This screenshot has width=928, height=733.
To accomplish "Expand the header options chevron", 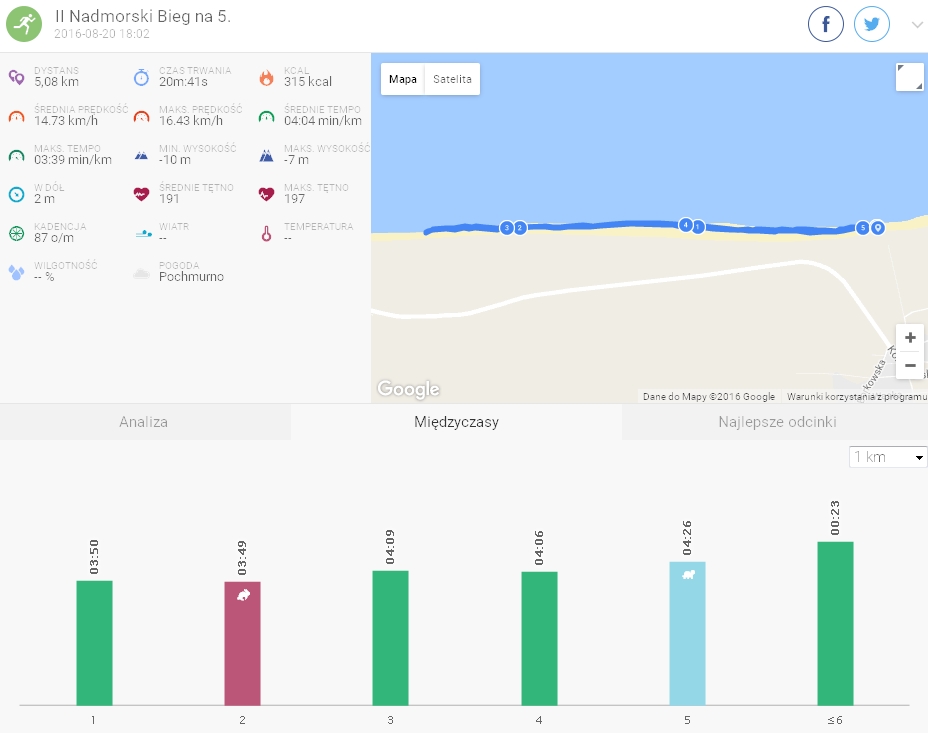I will pyautogui.click(x=916, y=25).
